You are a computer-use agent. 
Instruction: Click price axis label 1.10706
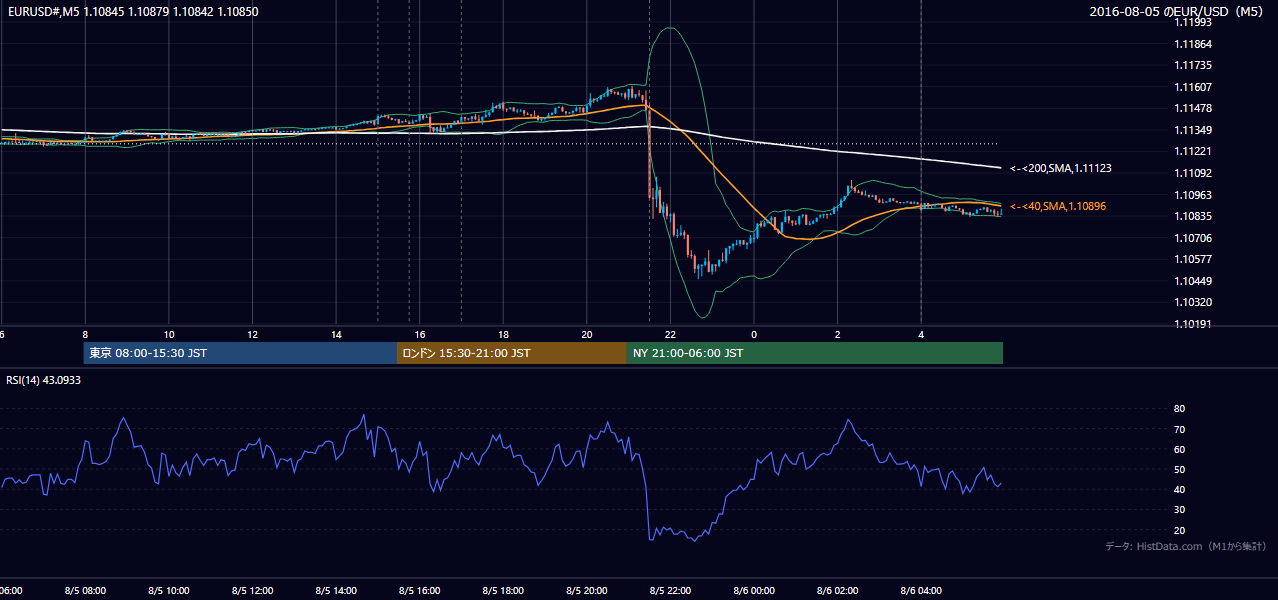pos(1194,238)
